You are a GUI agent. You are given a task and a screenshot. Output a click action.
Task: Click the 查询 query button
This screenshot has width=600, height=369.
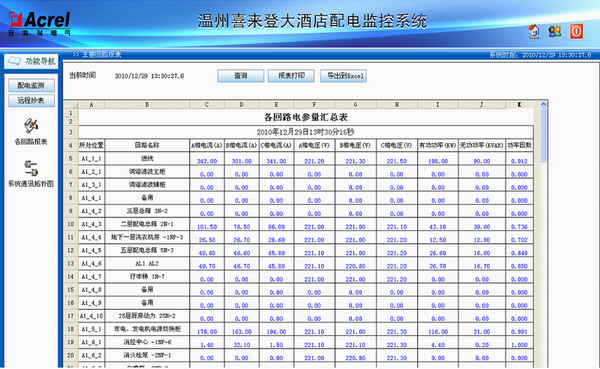241,76
